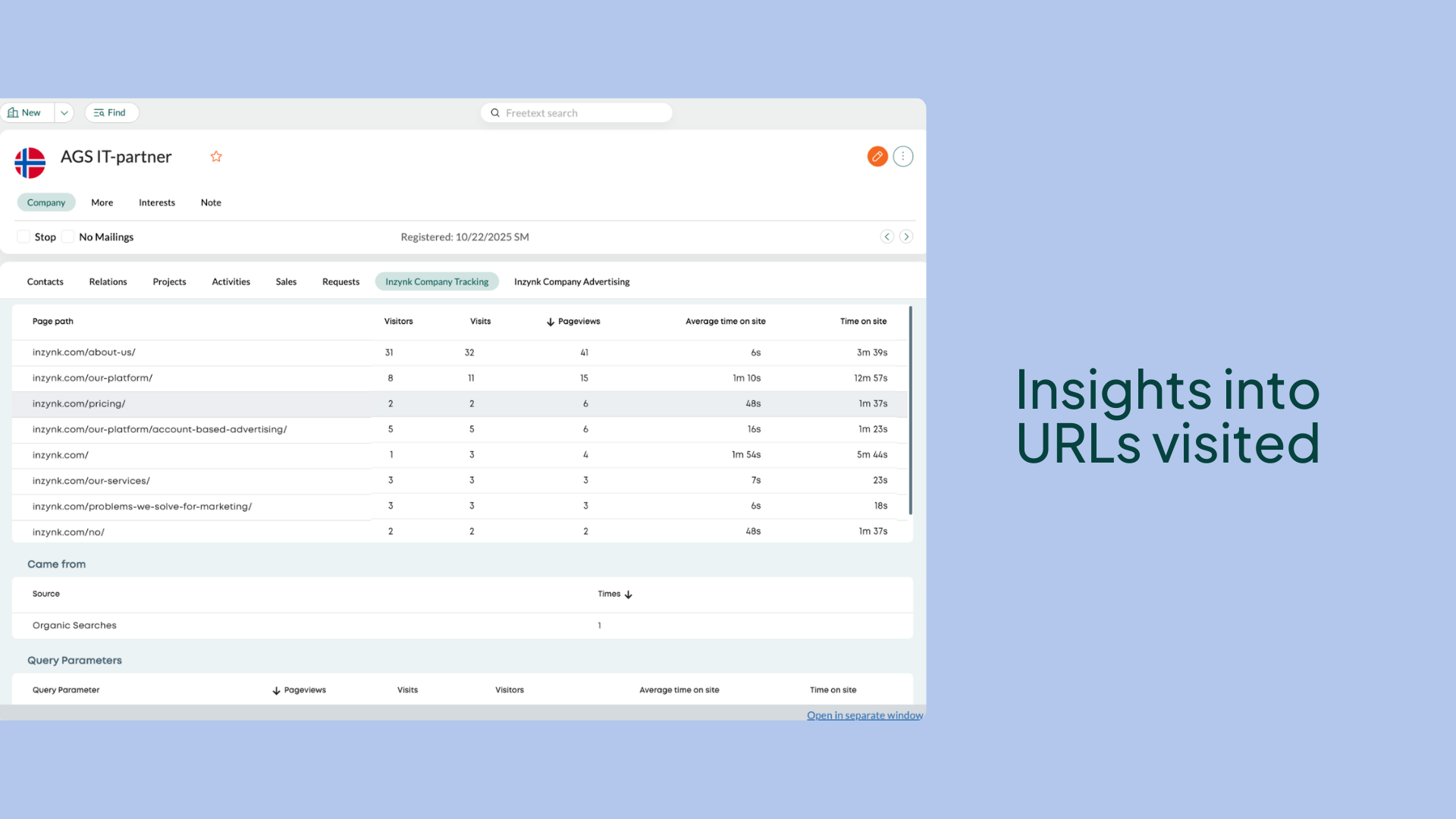
Task: Click the inzynk.com/our-platform/ row
Action: [x=460, y=378]
